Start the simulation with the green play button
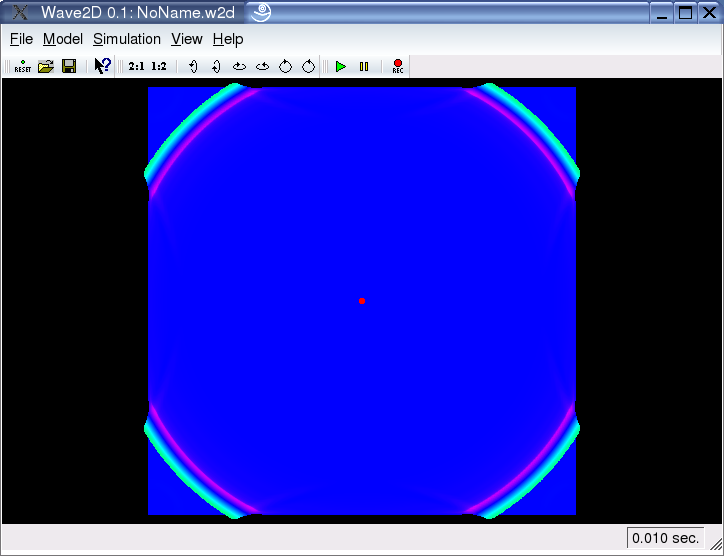 pos(341,66)
